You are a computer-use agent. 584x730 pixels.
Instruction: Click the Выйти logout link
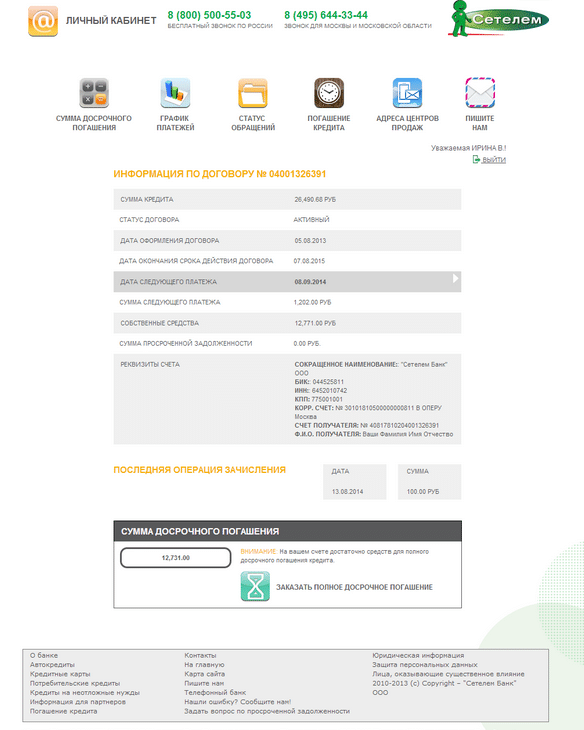[x=494, y=160]
